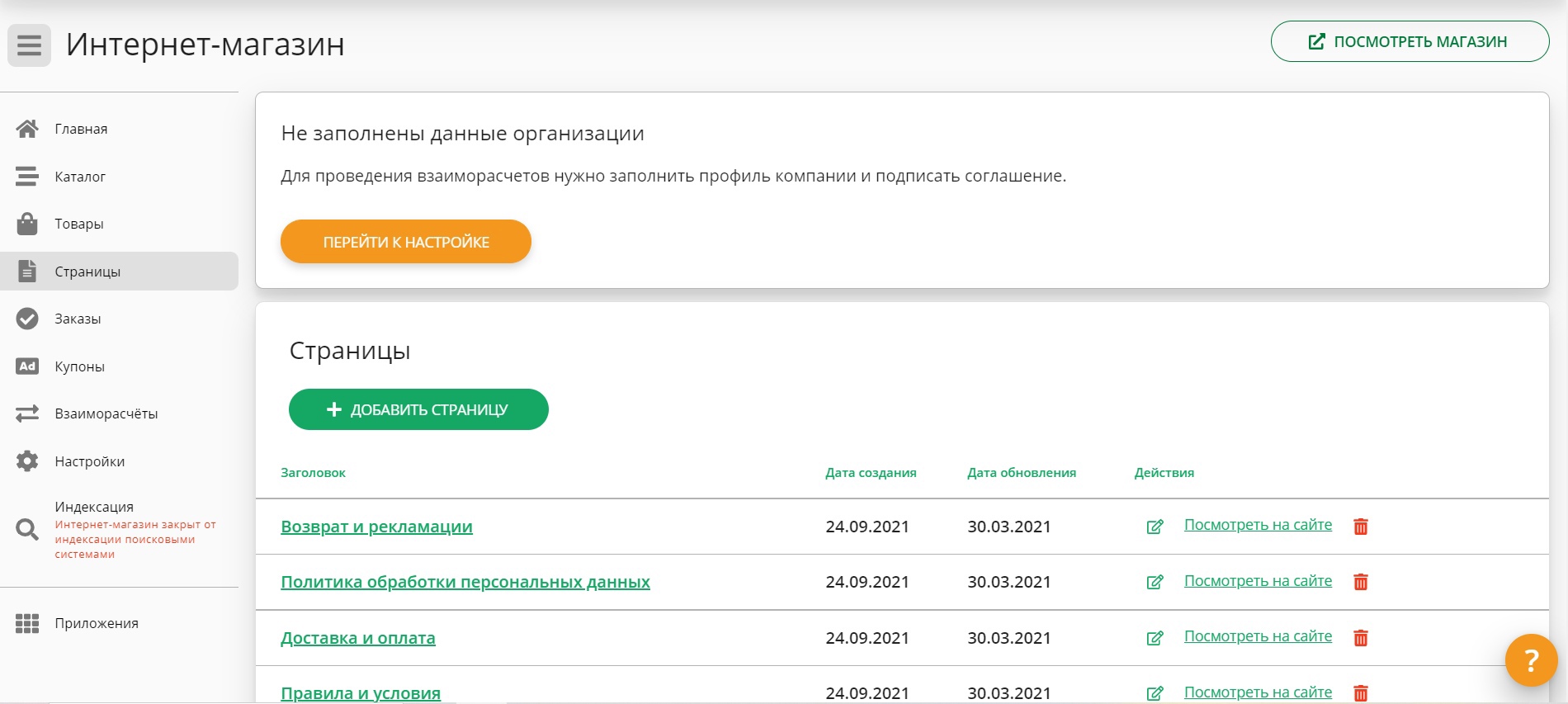Viewport: 1568px width, 704px height.
Task: Open Каталог in the sidebar
Action: pyautogui.click(x=119, y=177)
